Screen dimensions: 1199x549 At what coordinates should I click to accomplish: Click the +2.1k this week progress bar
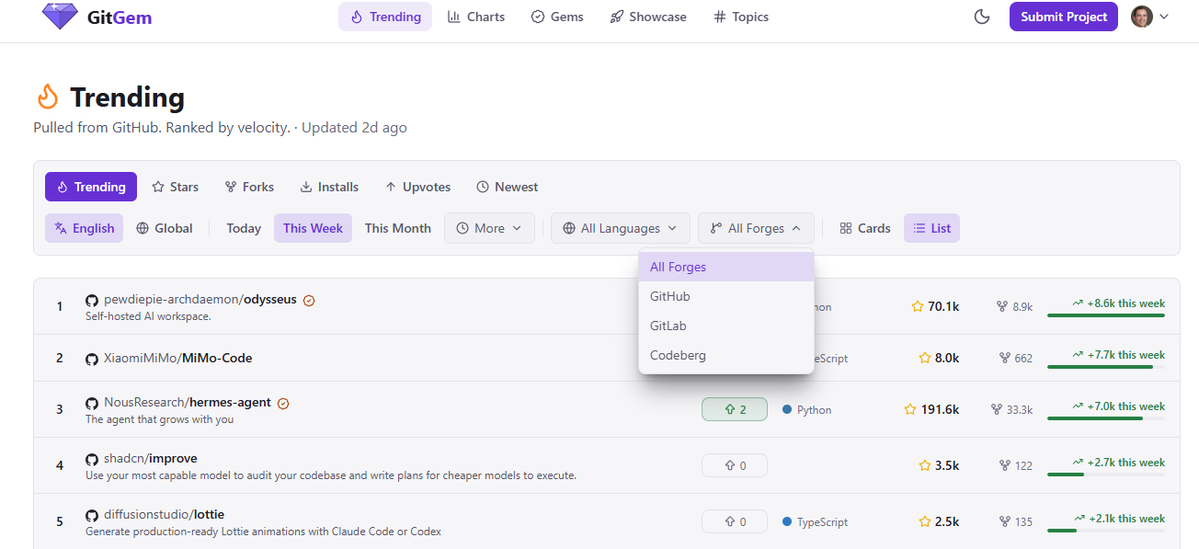pos(1106,530)
